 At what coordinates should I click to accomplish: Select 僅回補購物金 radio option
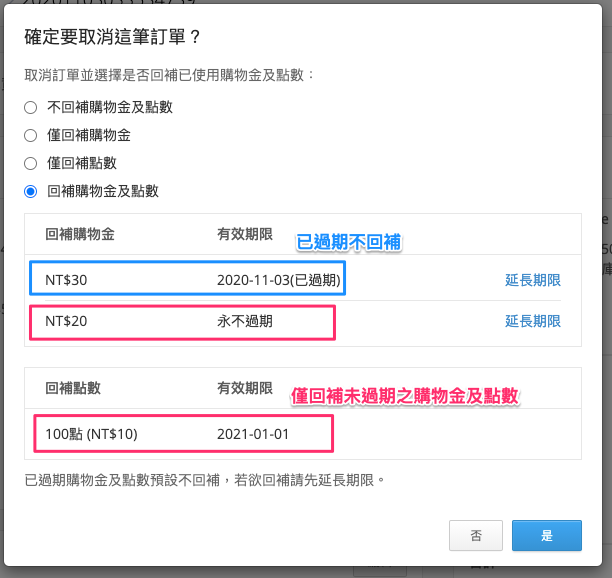[x=30, y=135]
